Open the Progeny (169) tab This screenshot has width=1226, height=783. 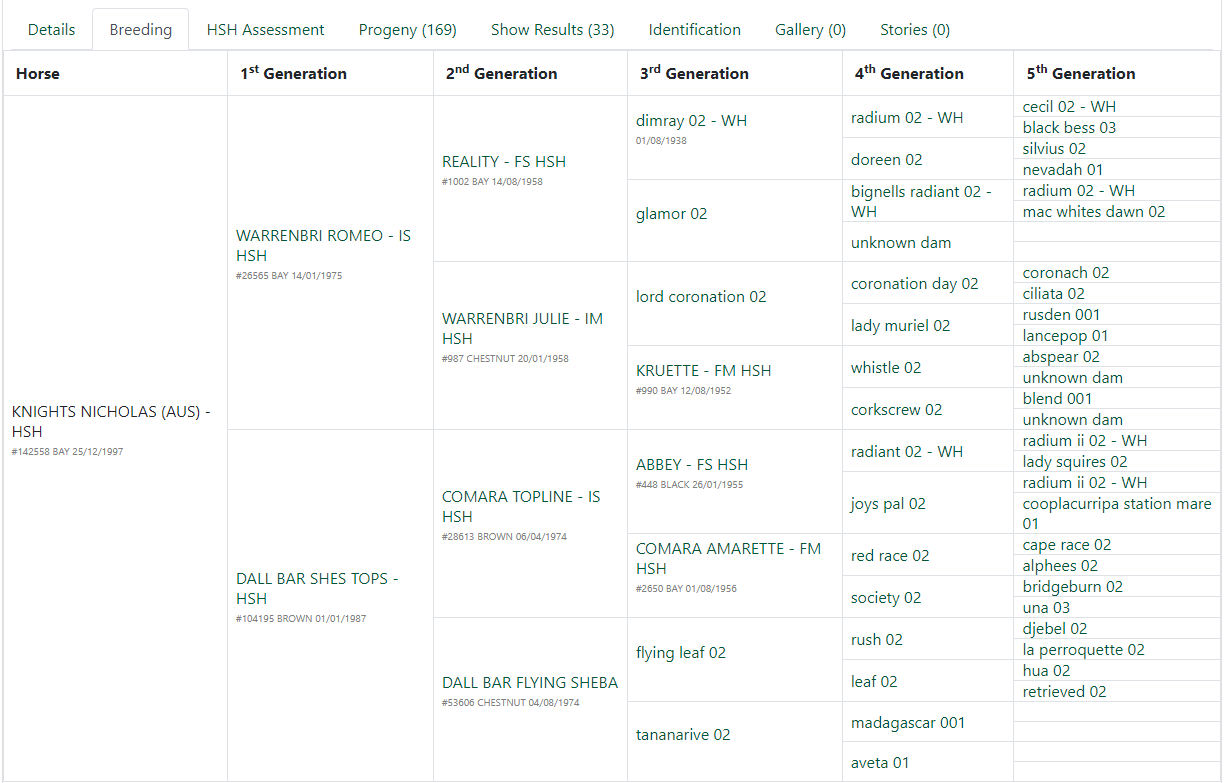click(x=407, y=30)
